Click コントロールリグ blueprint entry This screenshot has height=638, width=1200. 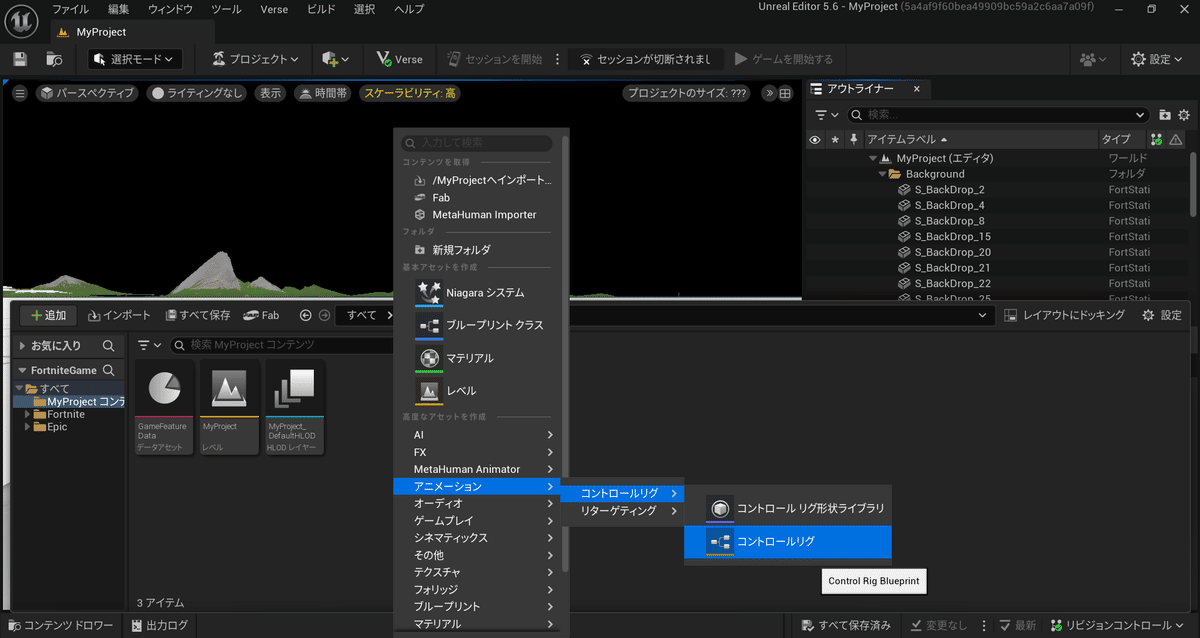click(787, 542)
